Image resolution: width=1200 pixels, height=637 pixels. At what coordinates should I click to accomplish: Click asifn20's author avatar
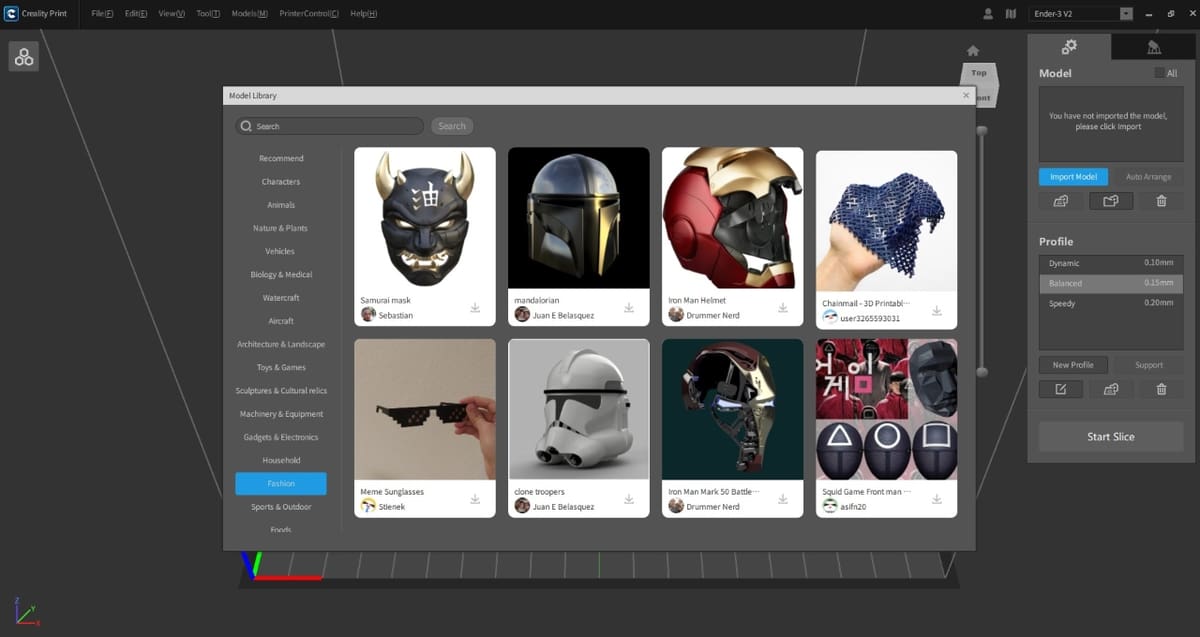[829, 506]
